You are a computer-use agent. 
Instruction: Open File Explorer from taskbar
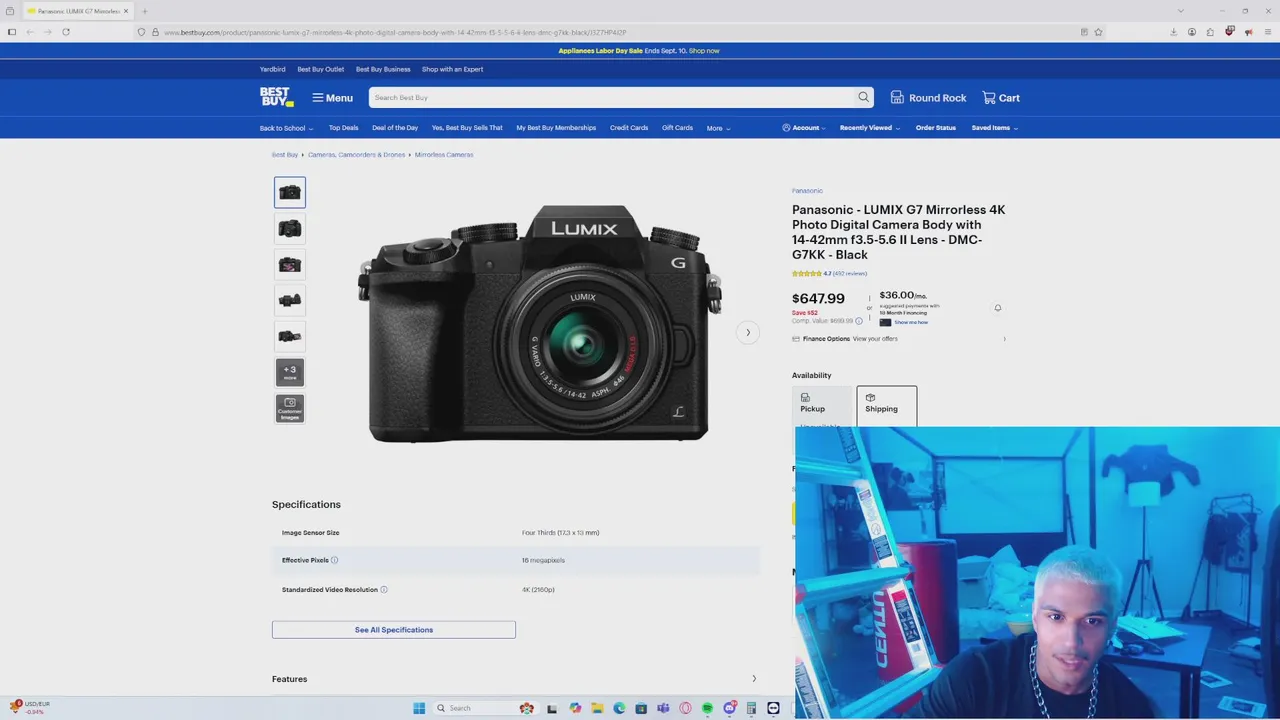[x=597, y=708]
